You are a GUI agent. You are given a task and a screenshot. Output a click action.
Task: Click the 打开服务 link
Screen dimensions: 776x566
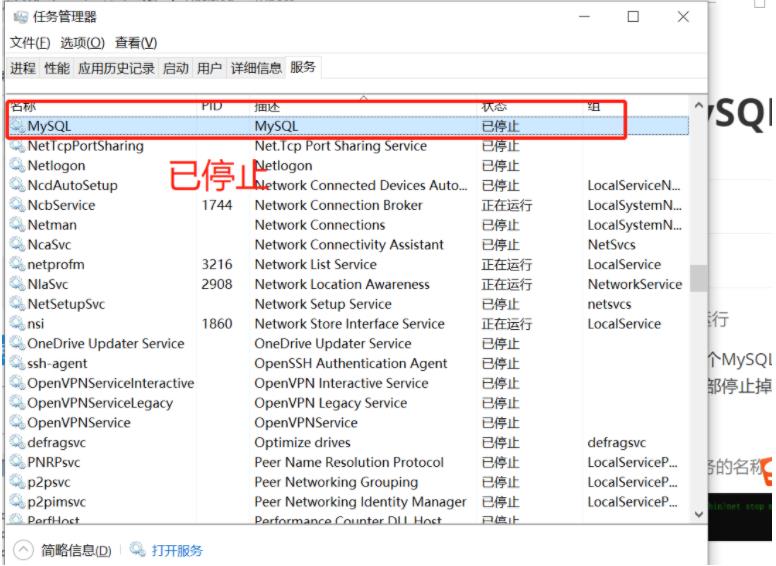click(177, 550)
